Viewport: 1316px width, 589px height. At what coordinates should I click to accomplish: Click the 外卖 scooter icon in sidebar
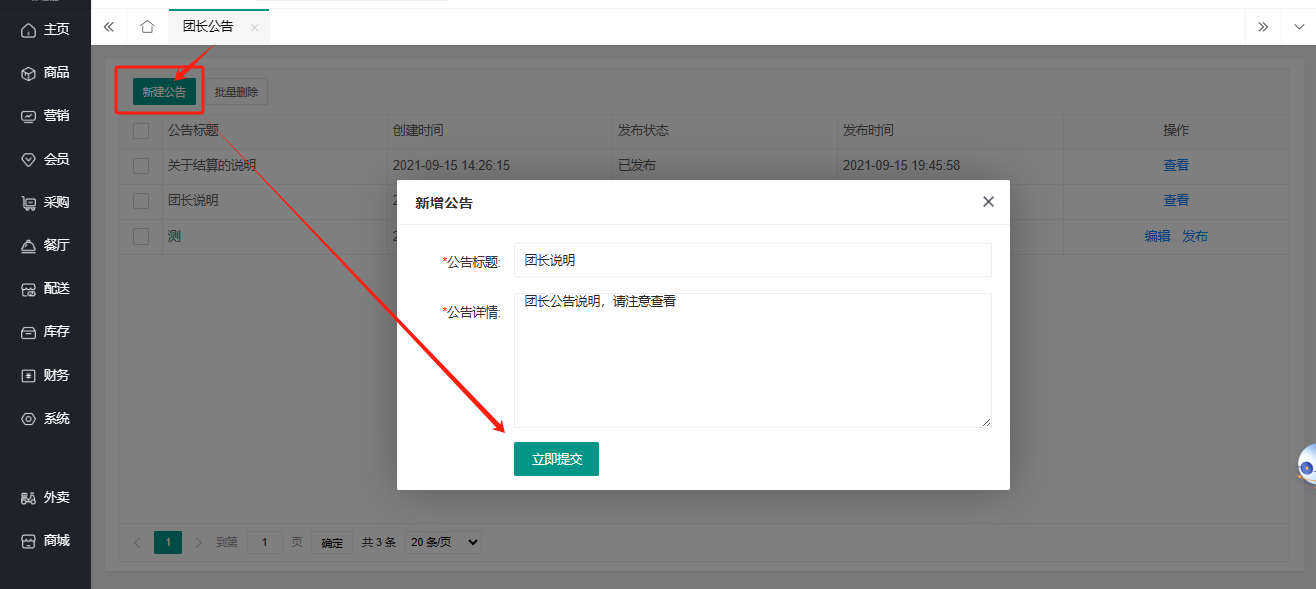click(x=28, y=498)
